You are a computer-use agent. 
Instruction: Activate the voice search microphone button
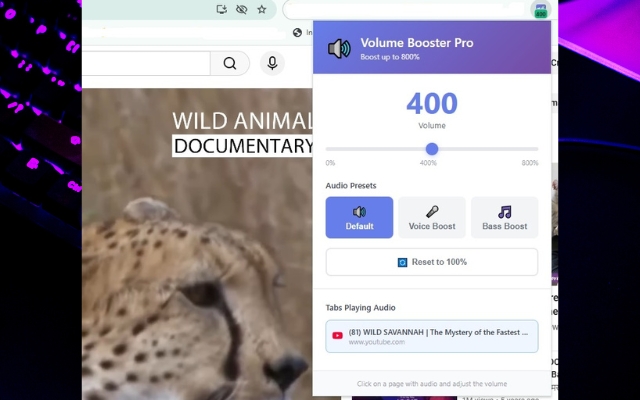pos(272,63)
